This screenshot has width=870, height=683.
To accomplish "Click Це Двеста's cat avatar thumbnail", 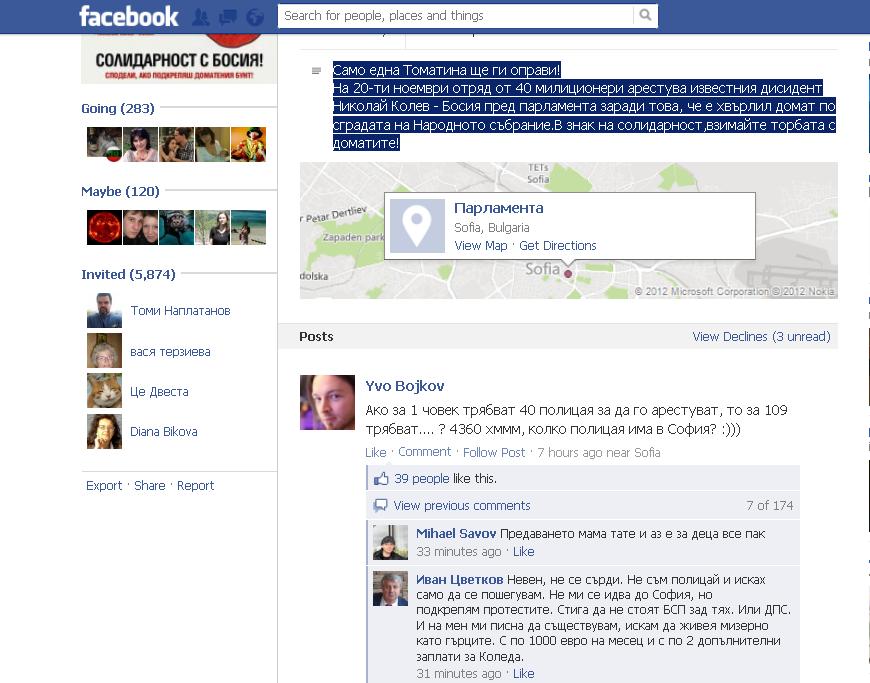I will point(104,391).
